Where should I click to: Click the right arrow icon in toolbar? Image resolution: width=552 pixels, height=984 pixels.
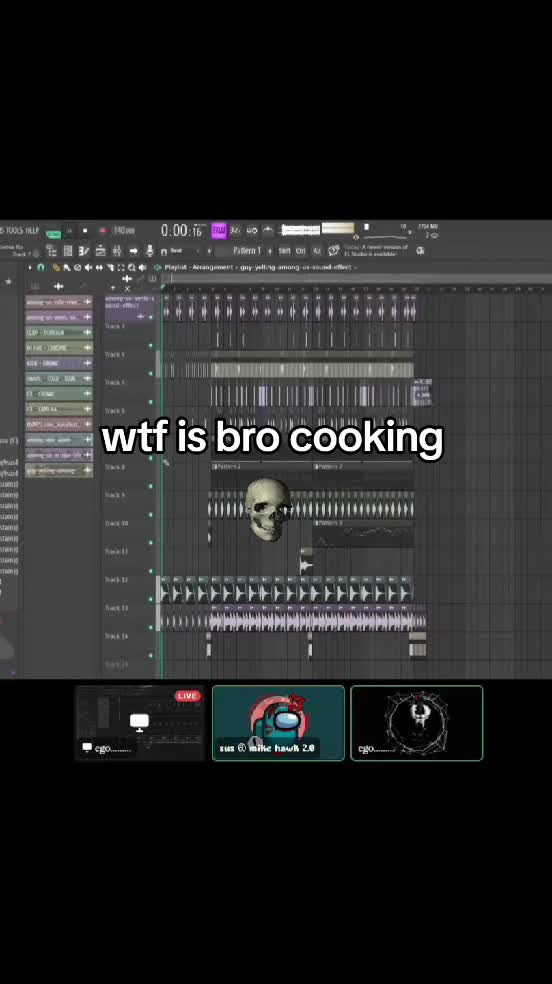click(x=133, y=250)
